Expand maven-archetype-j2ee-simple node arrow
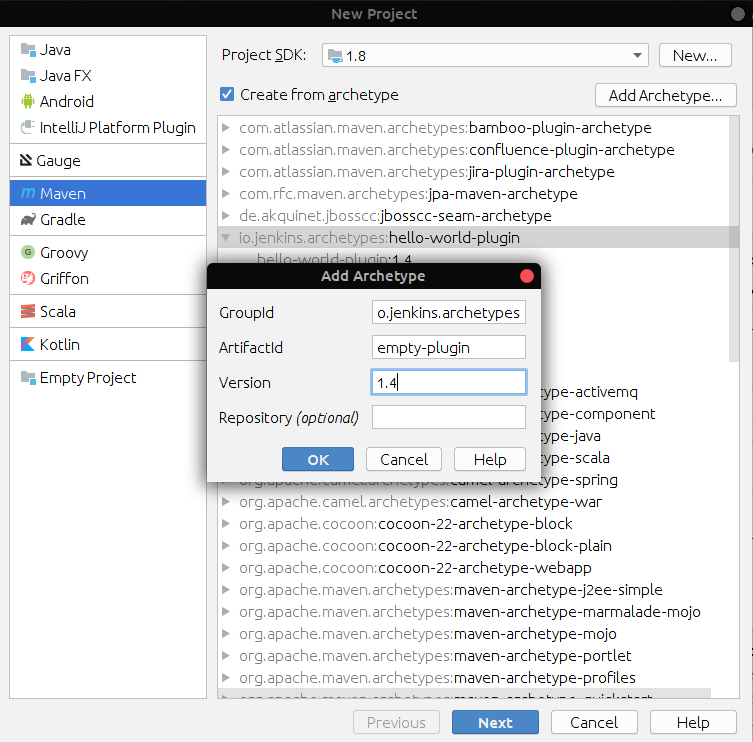The height and width of the screenshot is (742, 753). (x=225, y=590)
